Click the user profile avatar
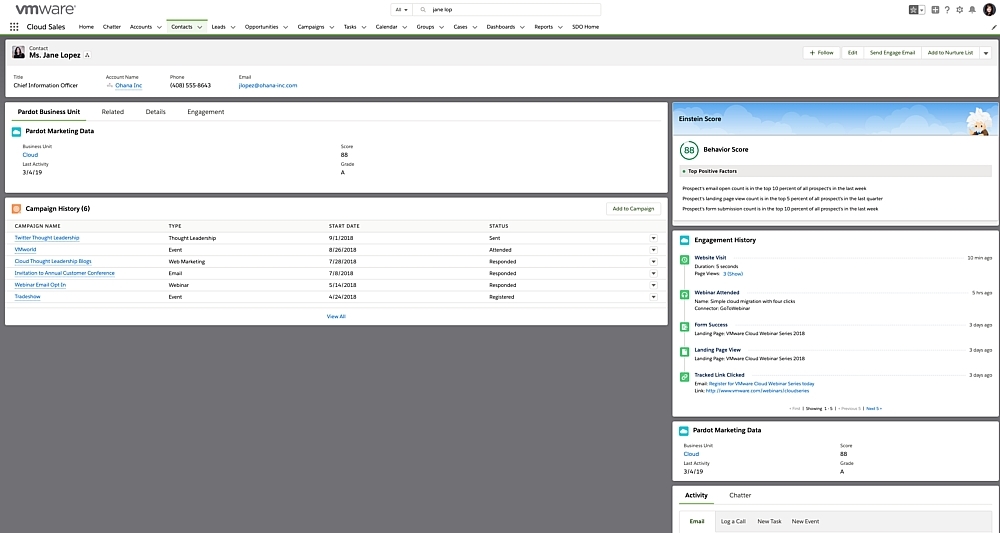Viewport: 1000px width, 533px height. coord(989,9)
